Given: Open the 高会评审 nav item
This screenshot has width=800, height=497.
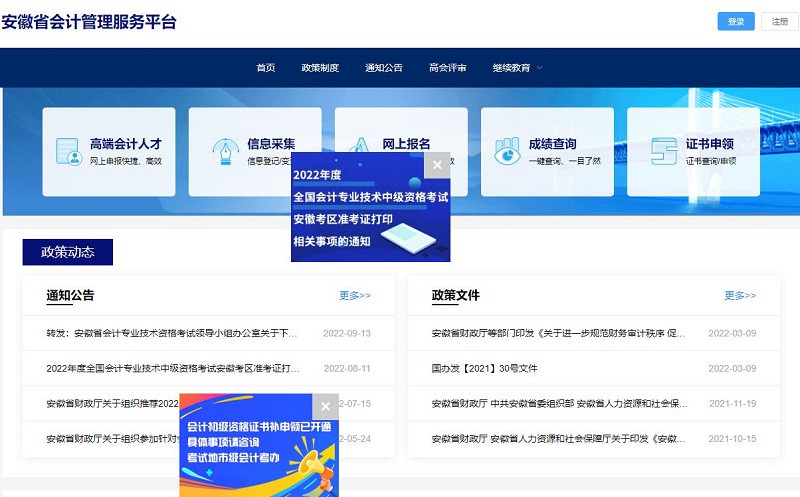Looking at the screenshot, I should 447,68.
